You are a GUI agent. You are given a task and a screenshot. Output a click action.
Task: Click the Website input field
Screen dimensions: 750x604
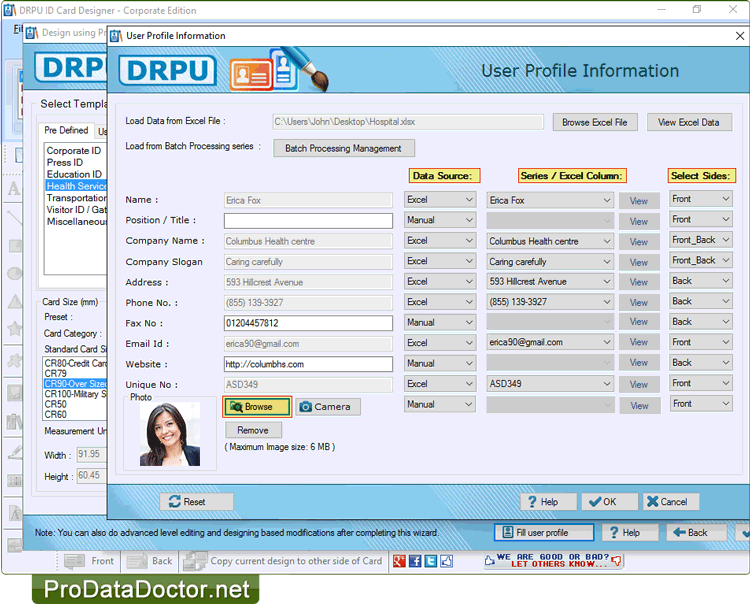308,364
